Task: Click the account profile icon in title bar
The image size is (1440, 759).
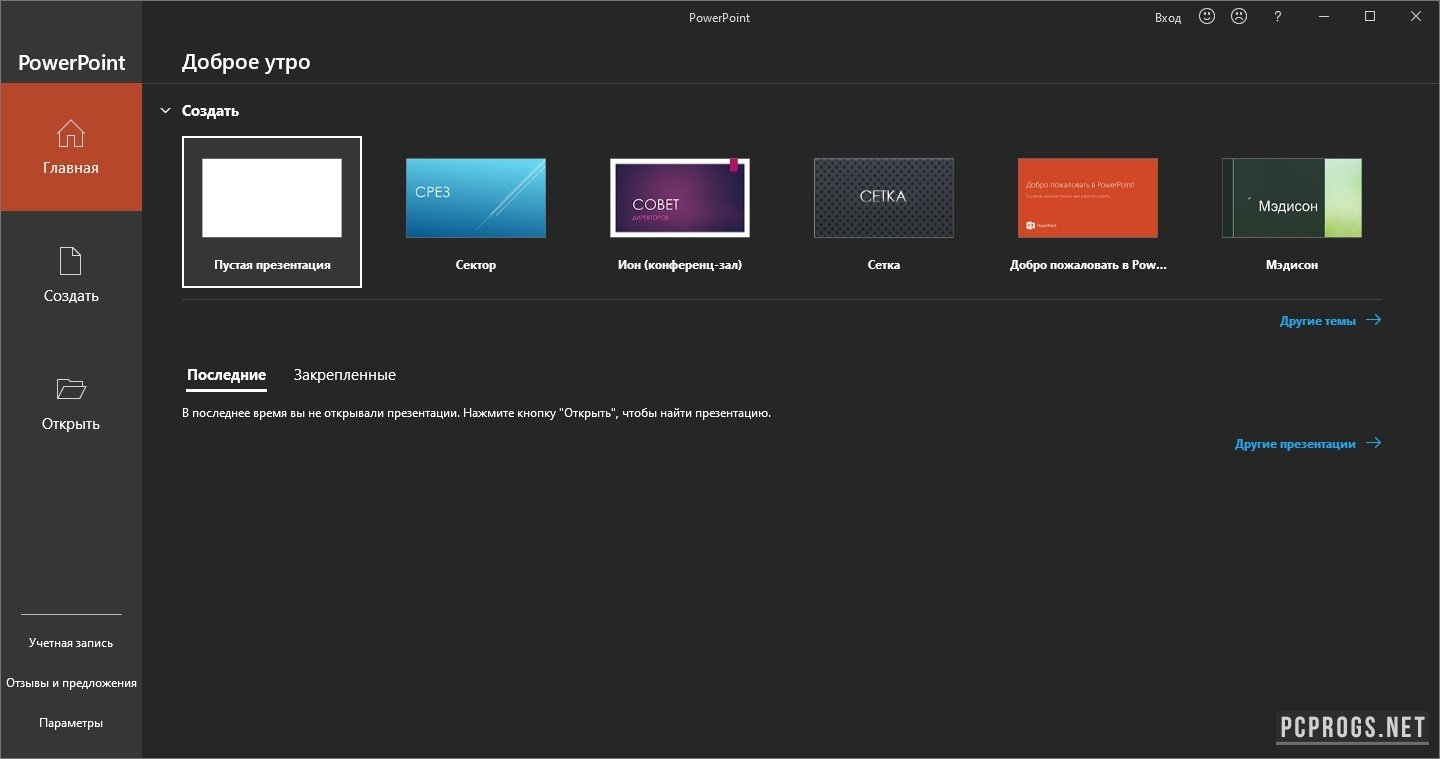Action: [1239, 16]
